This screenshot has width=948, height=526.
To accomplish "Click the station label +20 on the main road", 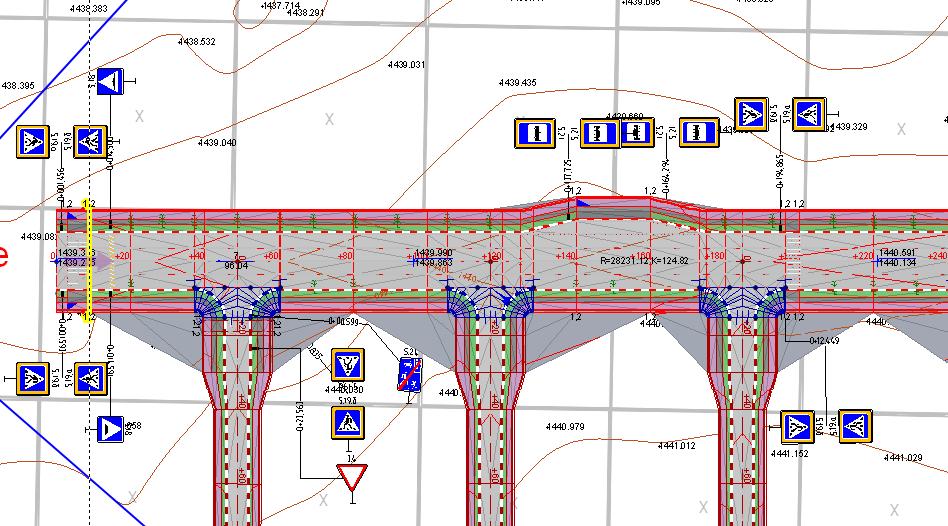I will pos(122,256).
